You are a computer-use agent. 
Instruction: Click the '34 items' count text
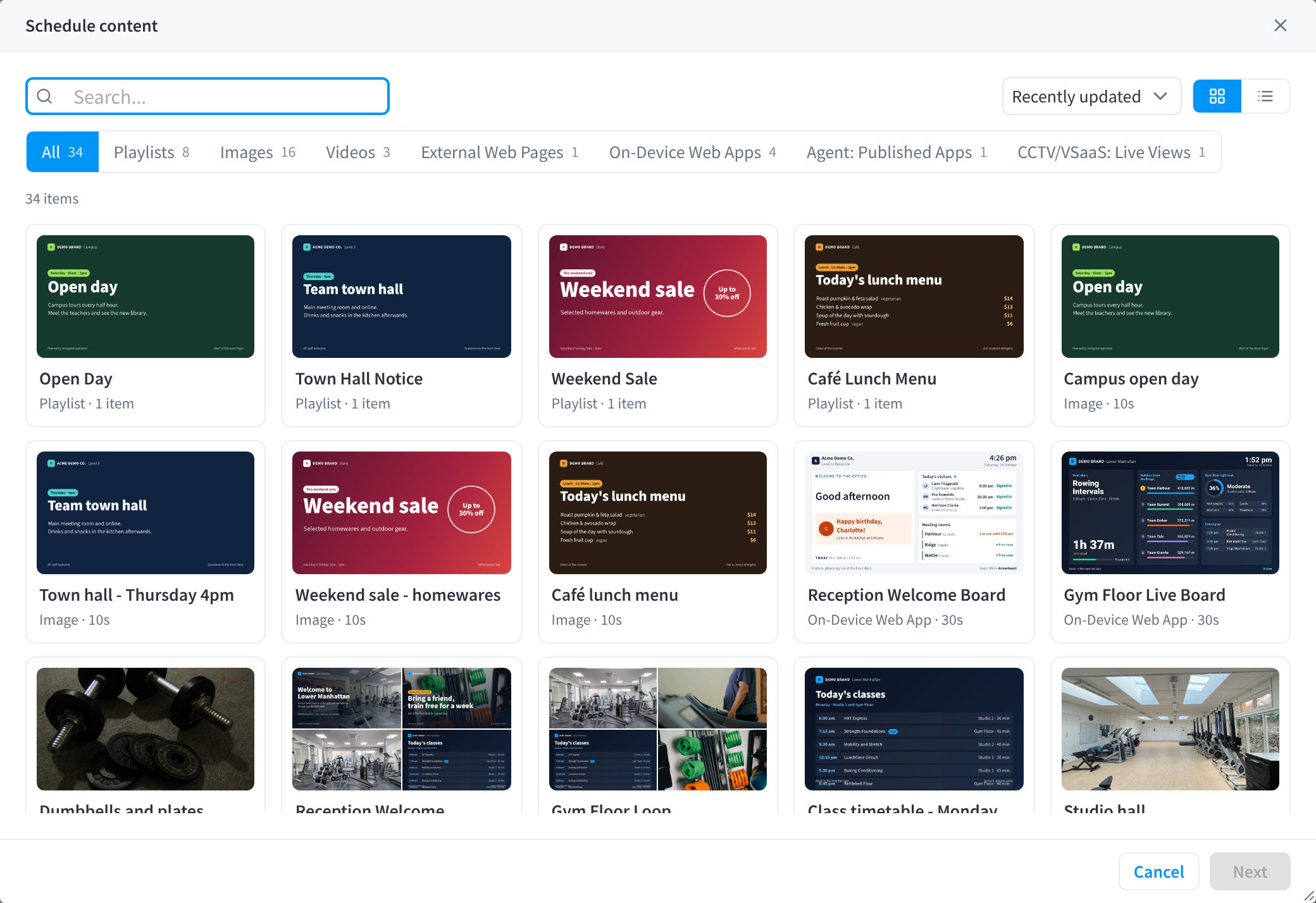point(52,199)
